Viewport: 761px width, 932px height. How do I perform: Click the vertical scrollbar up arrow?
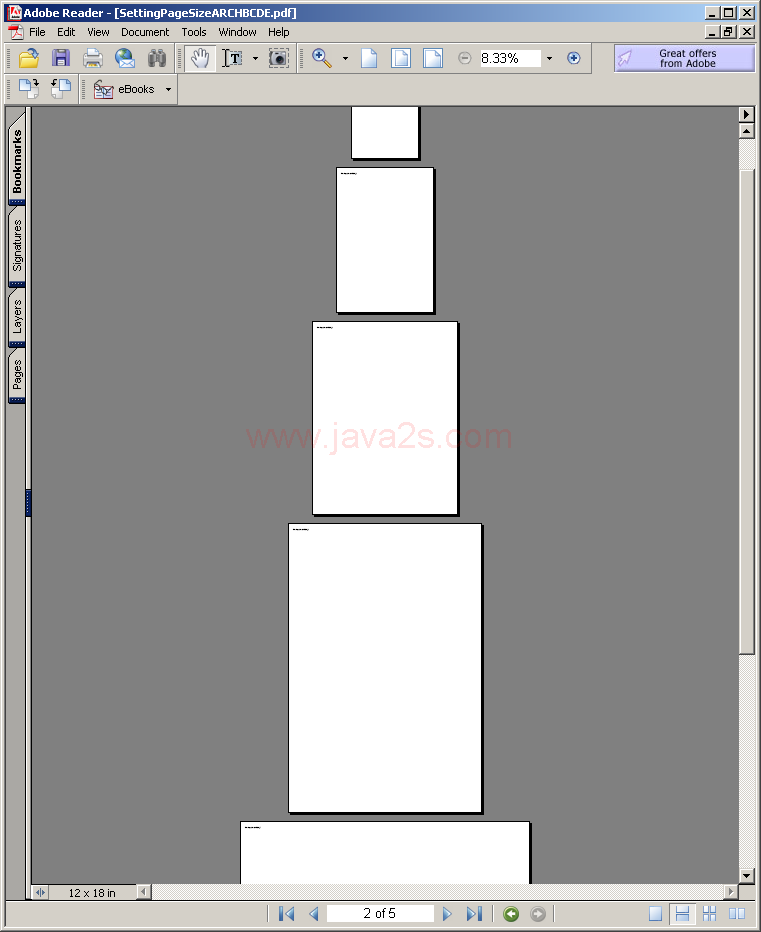746,131
